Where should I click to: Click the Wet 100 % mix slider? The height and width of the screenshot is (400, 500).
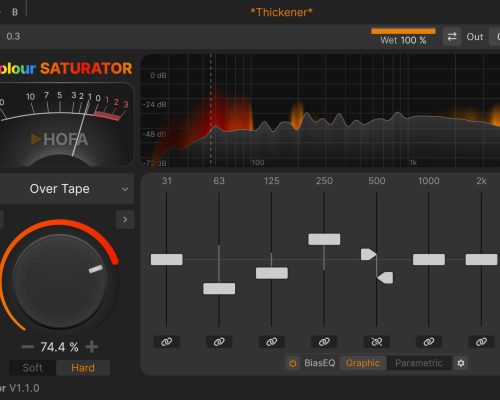403,36
